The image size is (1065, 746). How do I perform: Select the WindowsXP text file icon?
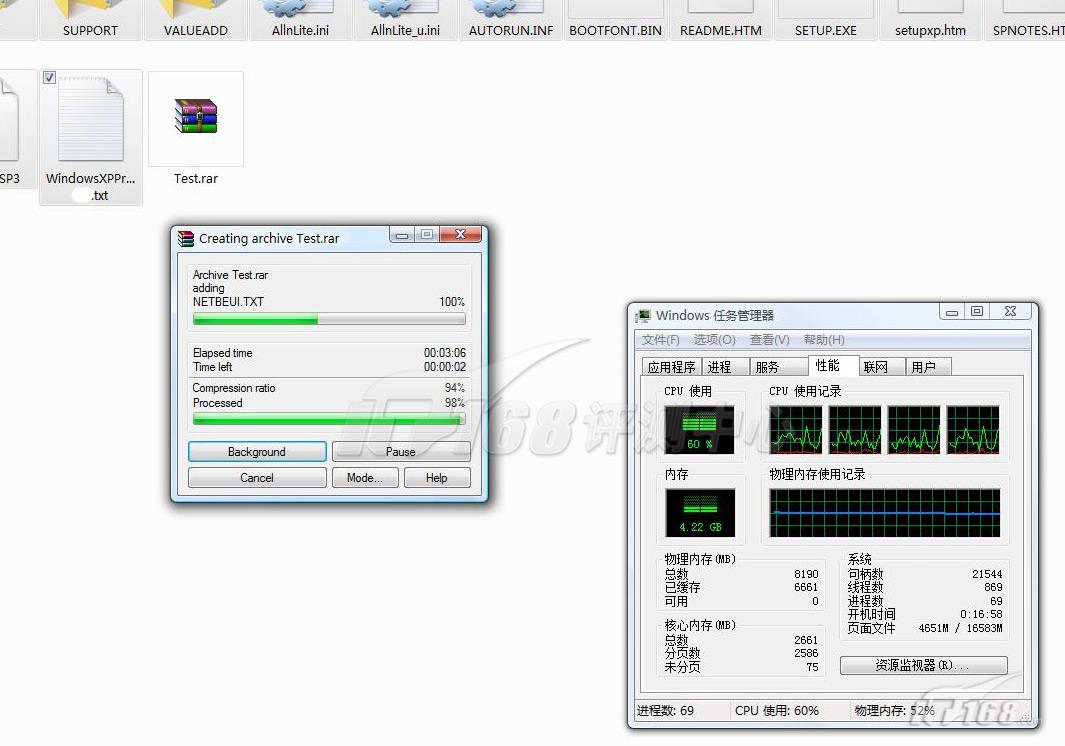[x=91, y=120]
